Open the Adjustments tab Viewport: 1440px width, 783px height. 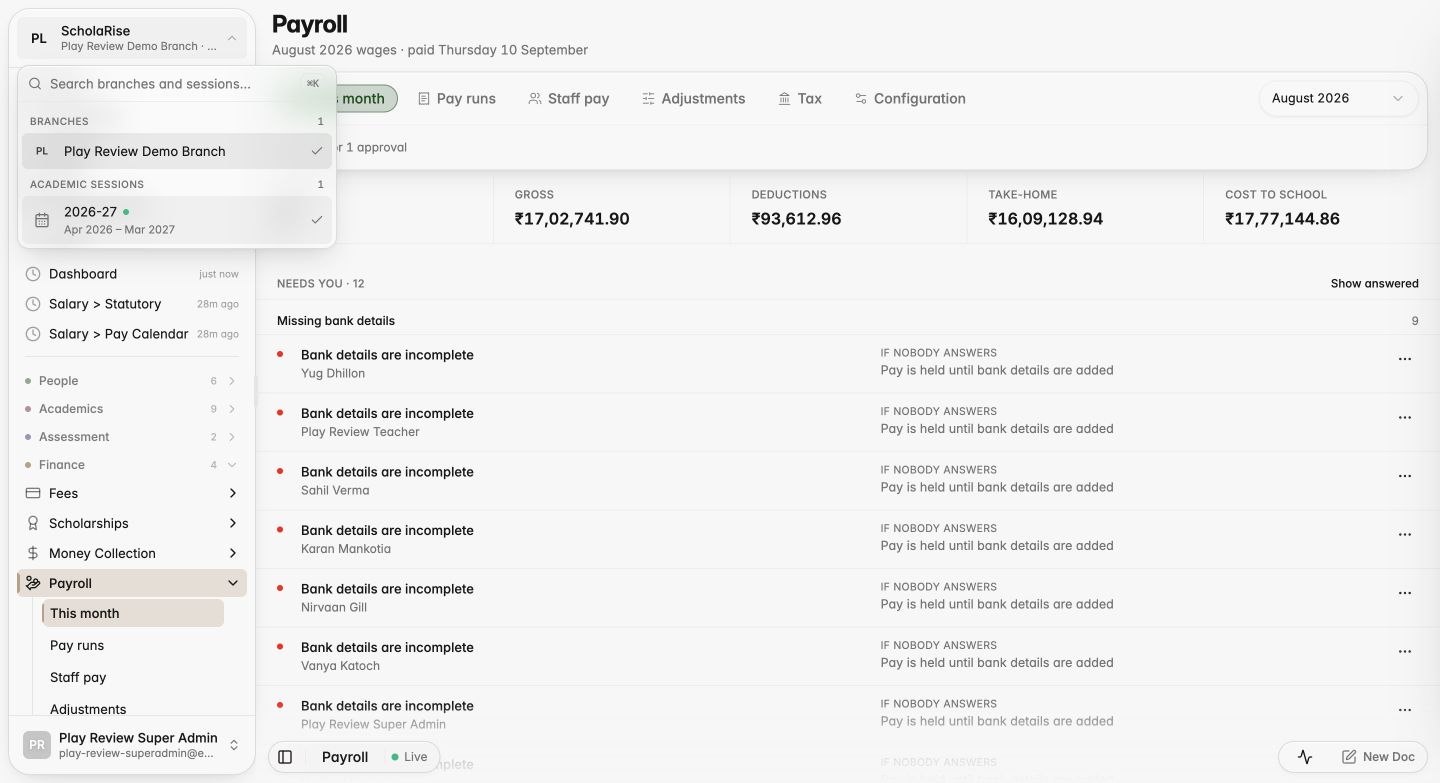click(693, 98)
